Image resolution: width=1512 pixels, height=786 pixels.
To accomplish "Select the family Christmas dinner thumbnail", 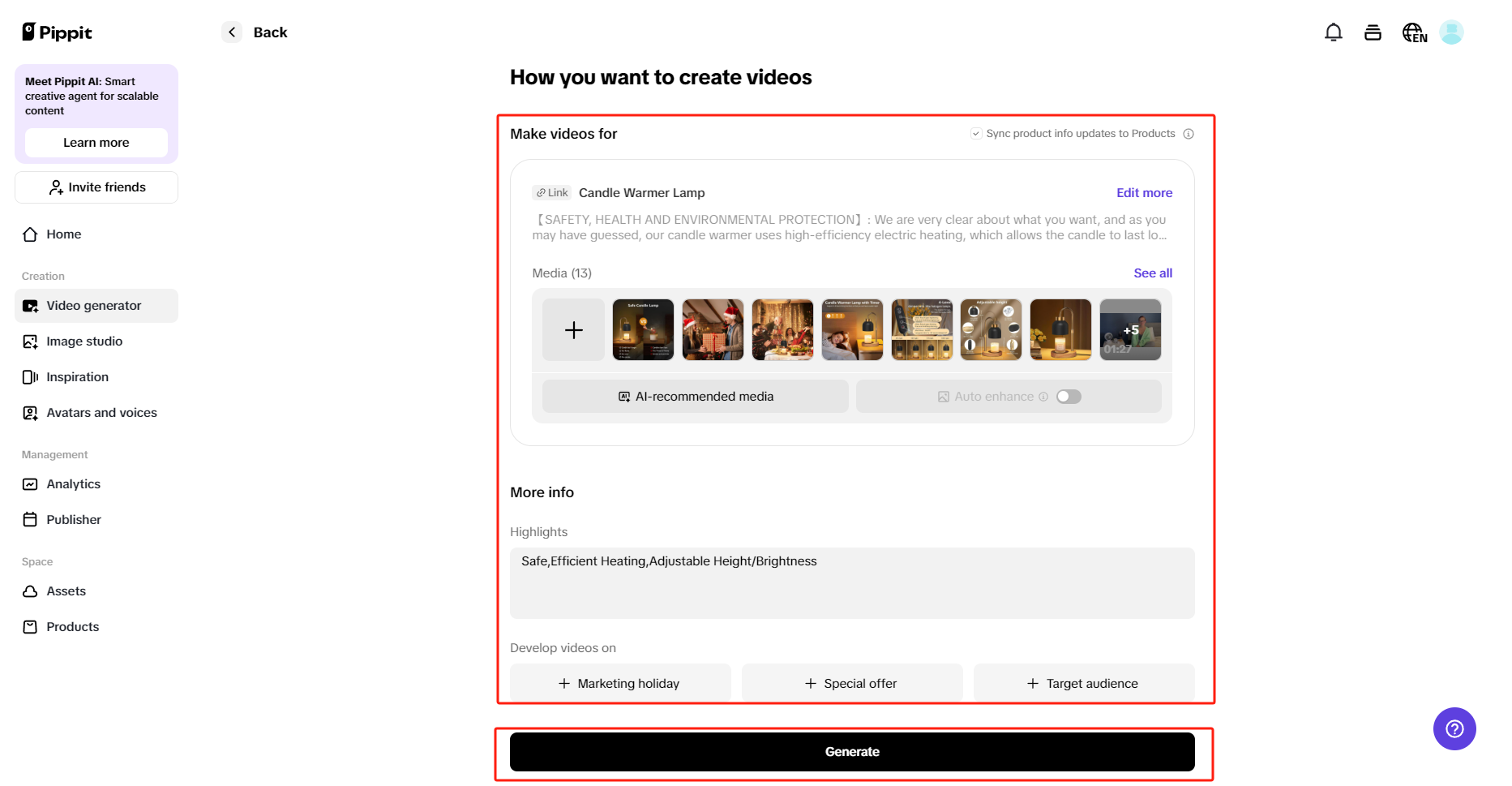I will [783, 330].
